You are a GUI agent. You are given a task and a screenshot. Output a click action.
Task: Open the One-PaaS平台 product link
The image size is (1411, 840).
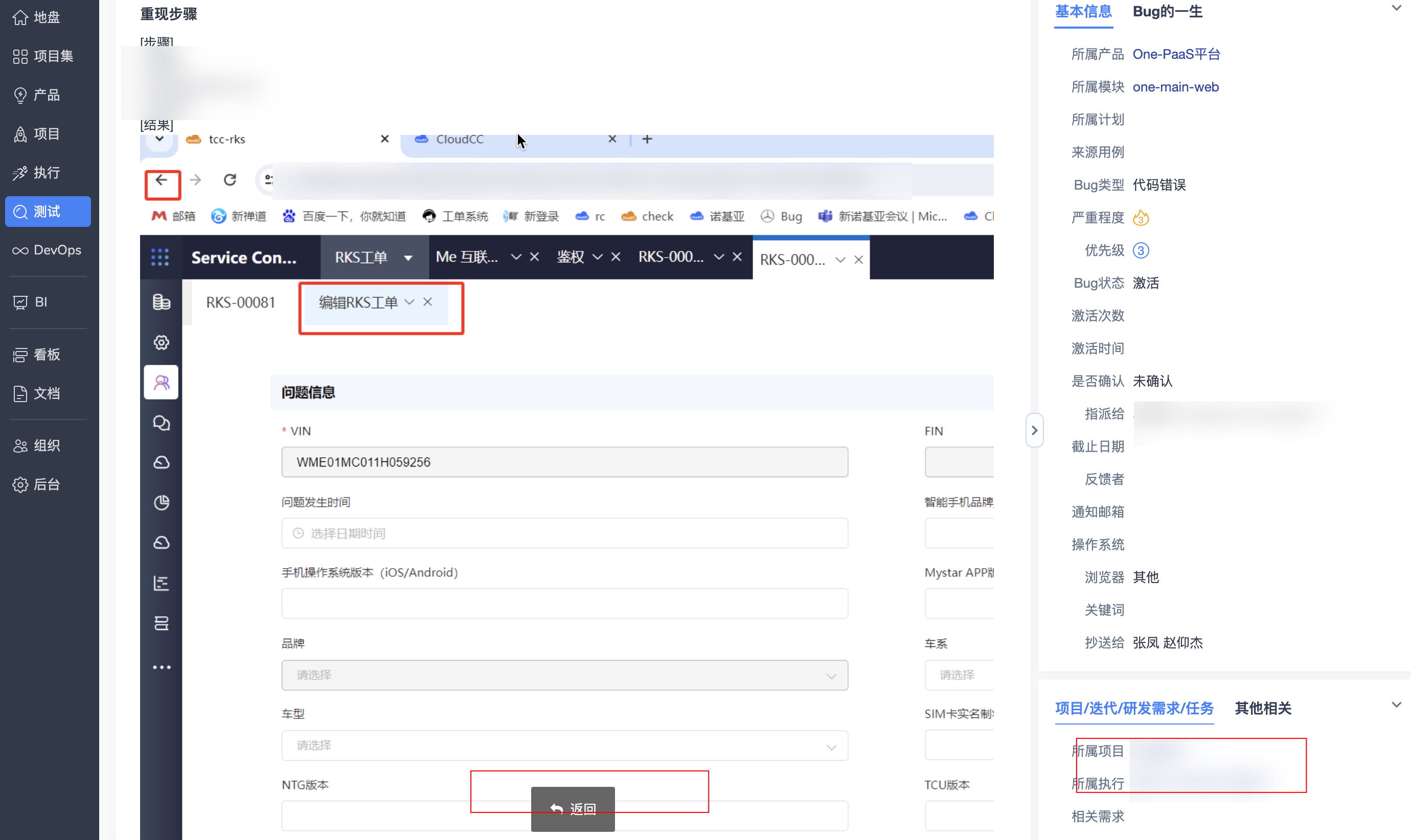(1176, 54)
